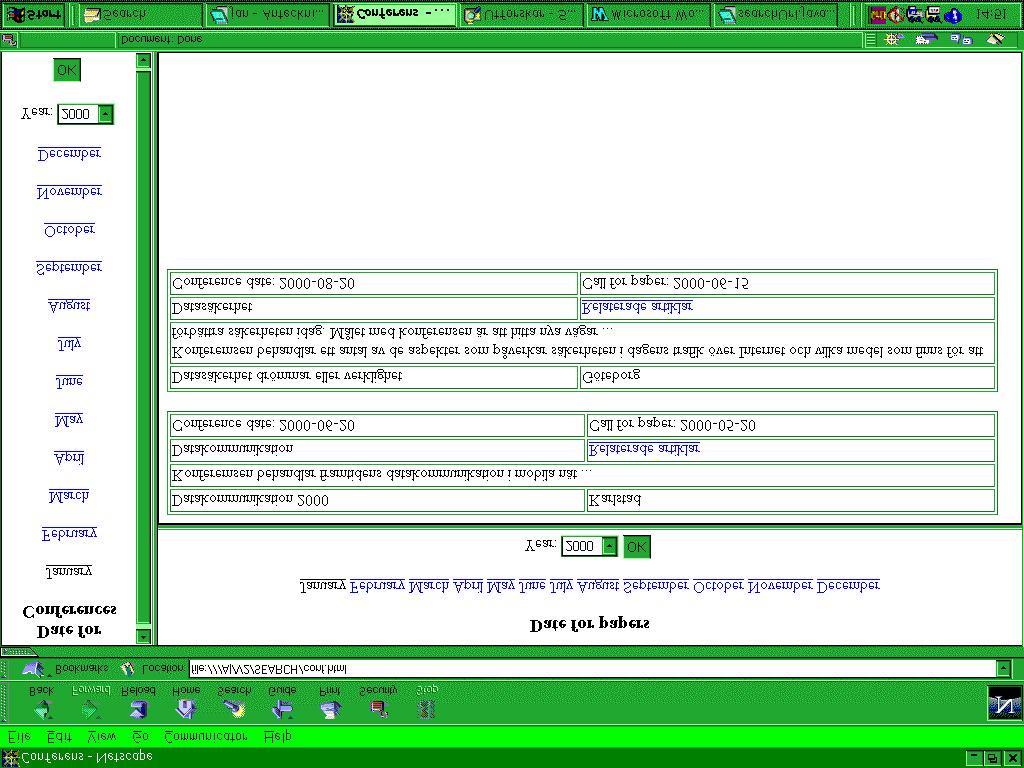This screenshot has width=1024, height=768.
Task: Click the component bar grip handle
Action: (x=871, y=39)
